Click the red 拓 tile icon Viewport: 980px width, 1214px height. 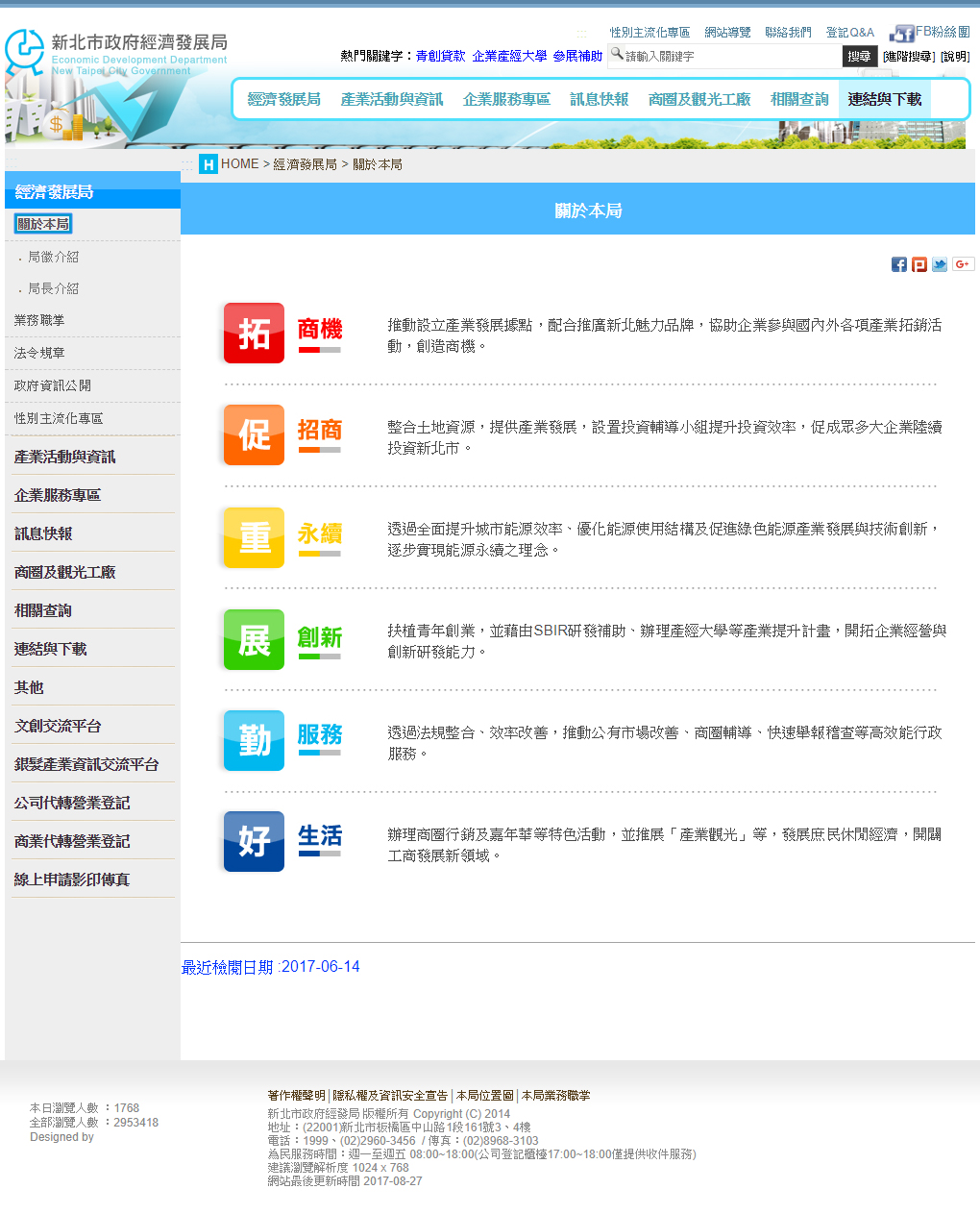tap(254, 334)
